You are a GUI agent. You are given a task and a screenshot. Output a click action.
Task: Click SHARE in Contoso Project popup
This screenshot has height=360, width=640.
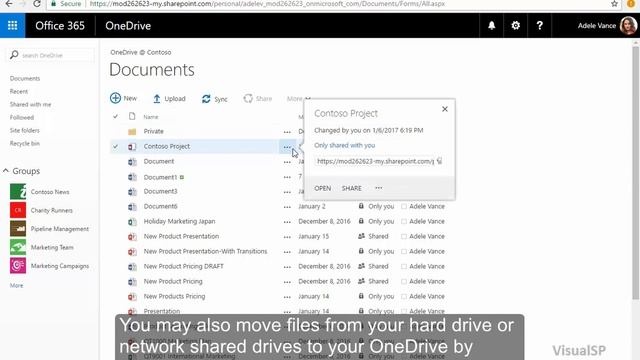(x=351, y=188)
